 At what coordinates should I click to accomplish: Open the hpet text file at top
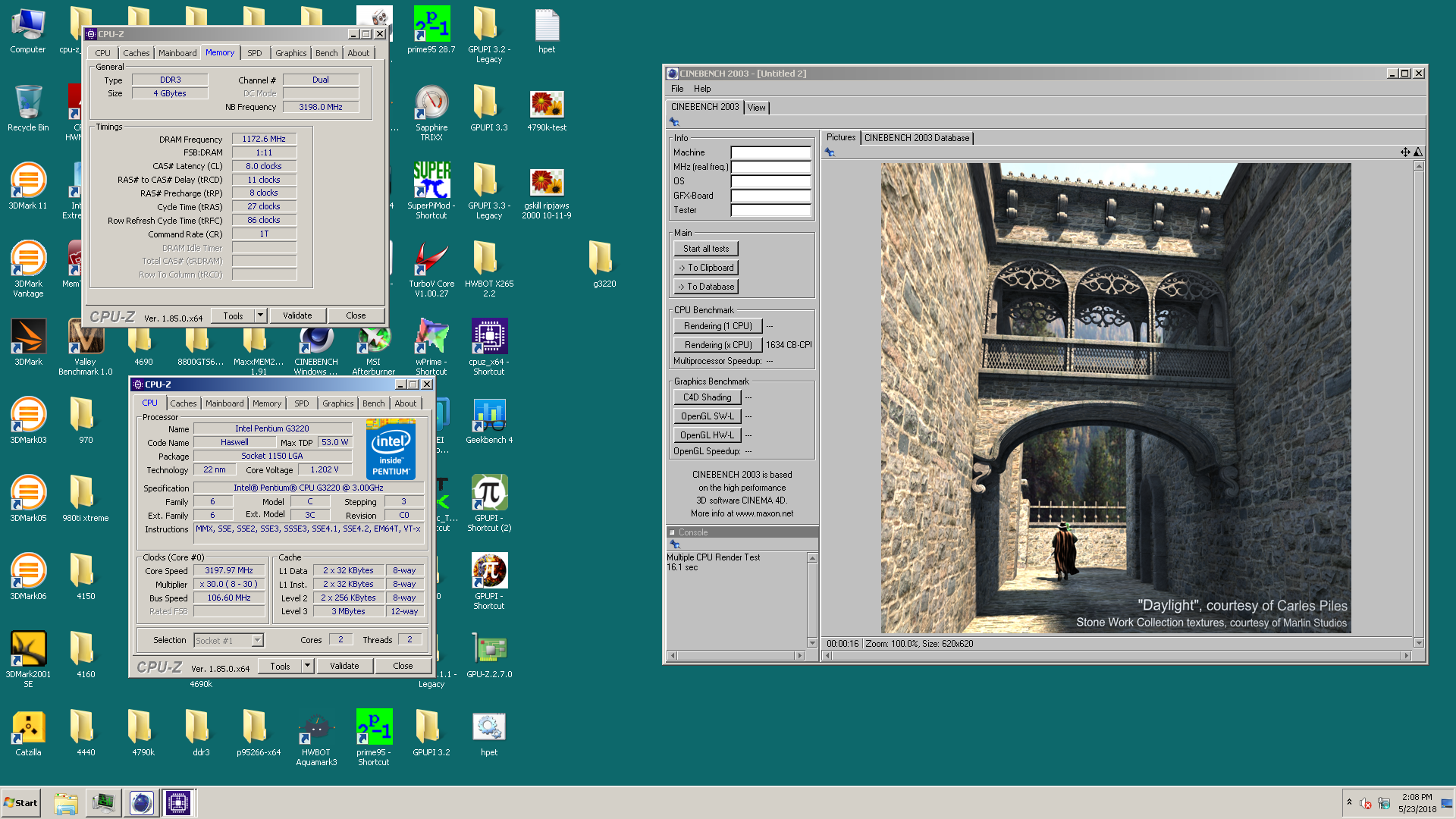click(x=547, y=30)
